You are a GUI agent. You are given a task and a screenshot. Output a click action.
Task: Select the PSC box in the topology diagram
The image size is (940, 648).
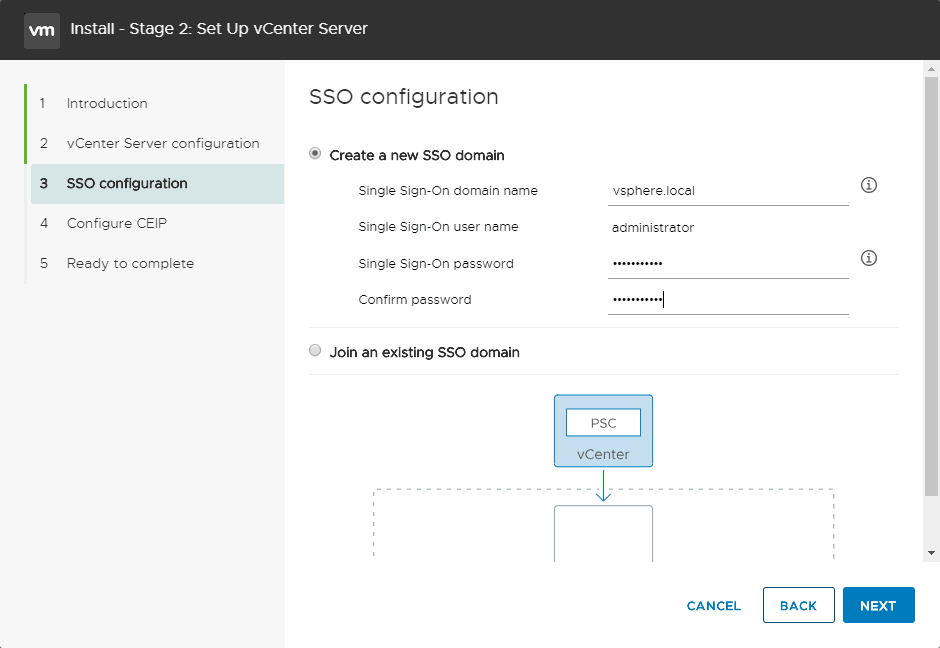(603, 422)
